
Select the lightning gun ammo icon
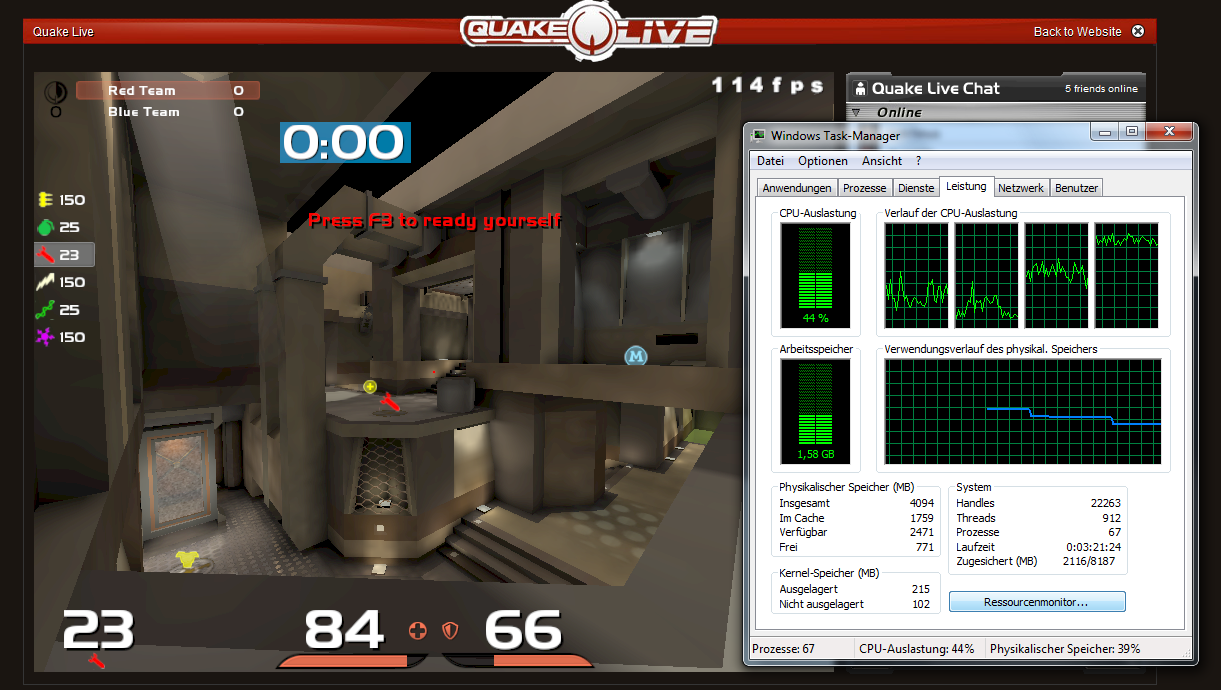click(45, 282)
